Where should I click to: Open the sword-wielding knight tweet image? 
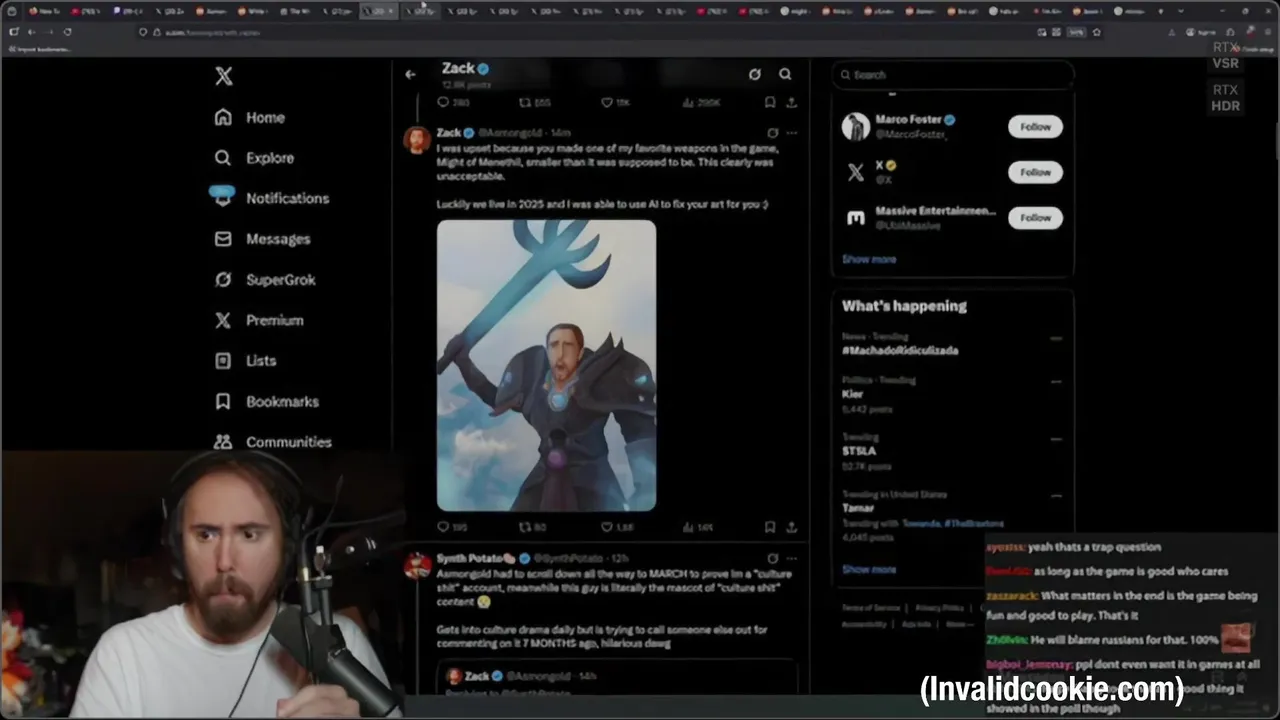click(x=546, y=366)
